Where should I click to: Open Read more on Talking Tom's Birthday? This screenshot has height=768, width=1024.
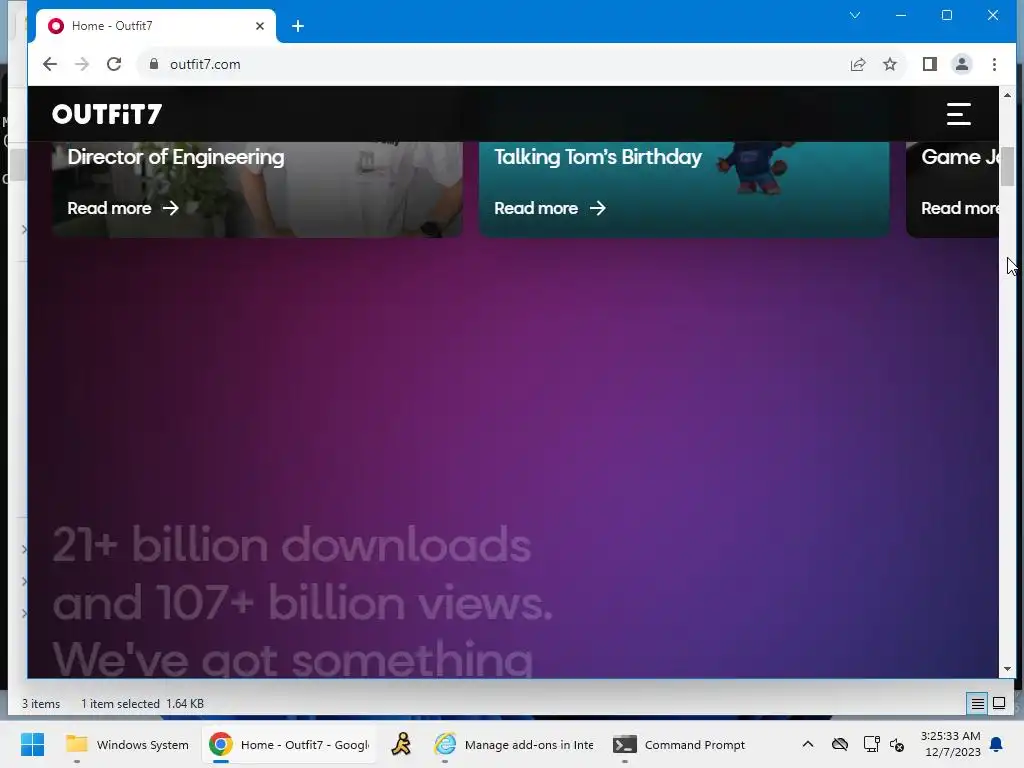pos(550,208)
